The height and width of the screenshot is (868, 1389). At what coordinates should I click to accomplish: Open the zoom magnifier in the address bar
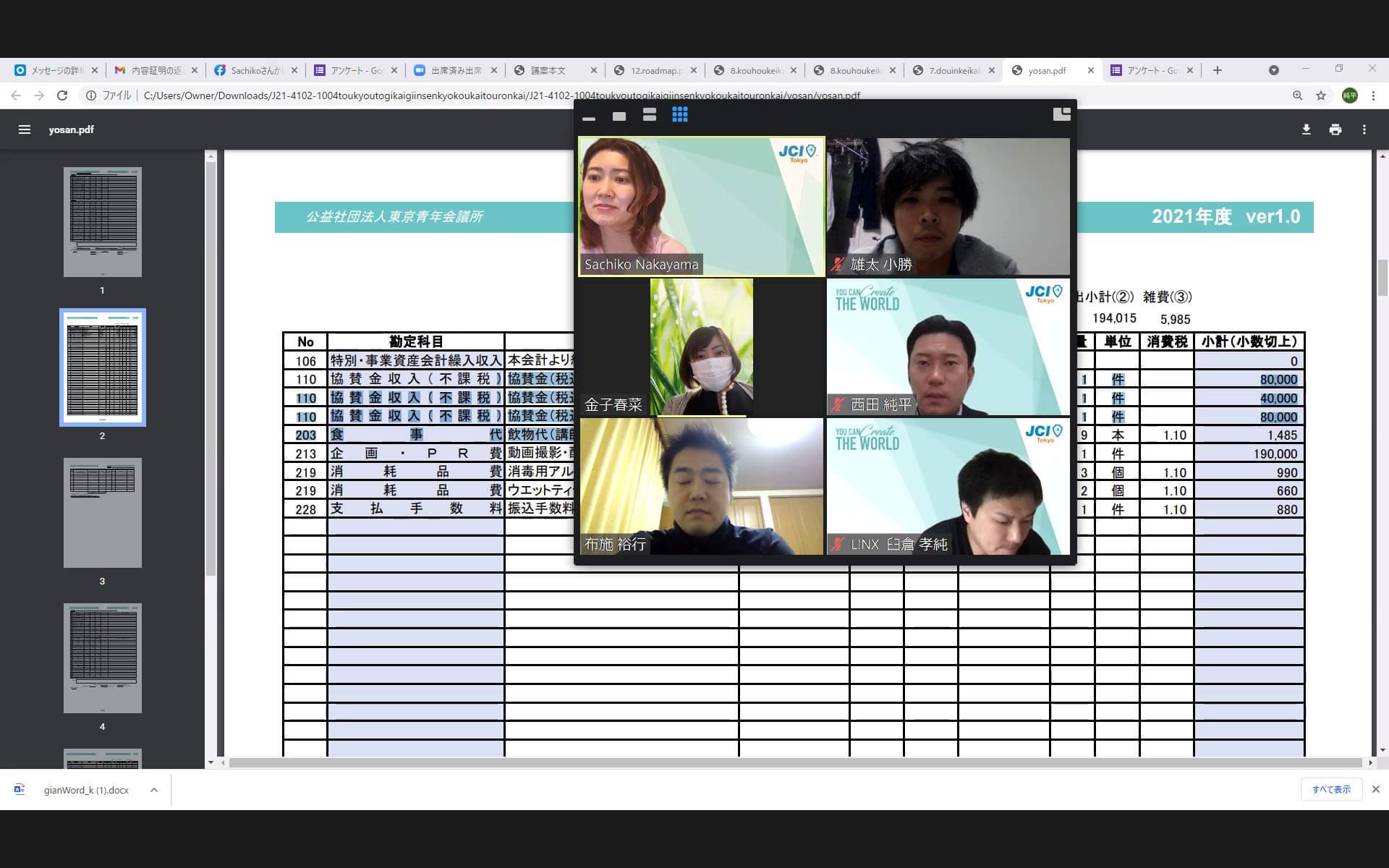click(1297, 95)
